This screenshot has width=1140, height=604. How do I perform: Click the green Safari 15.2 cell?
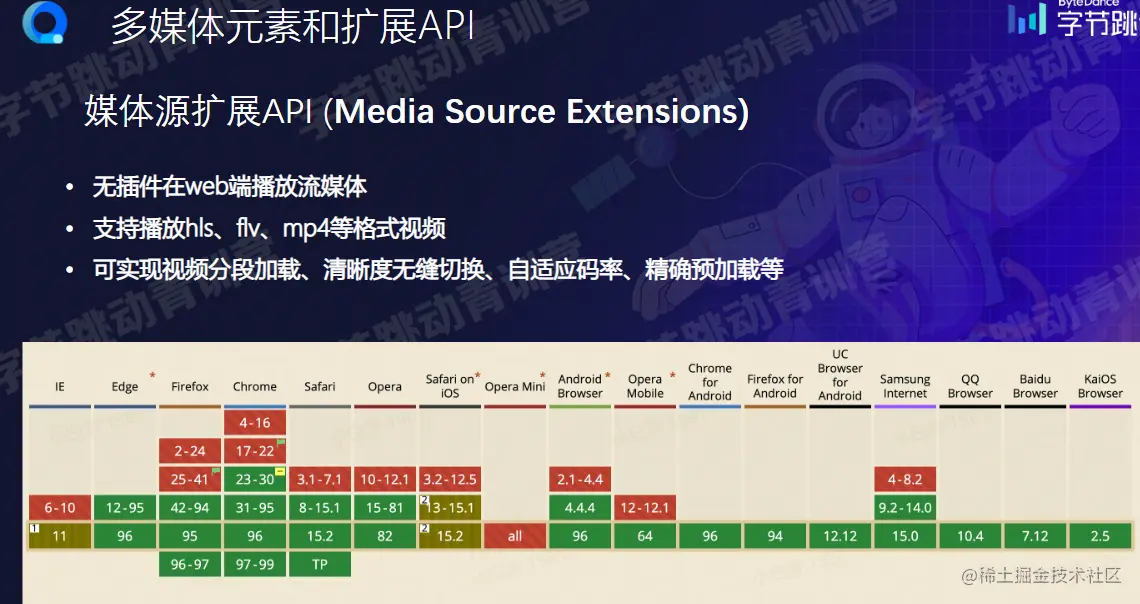pyautogui.click(x=320, y=536)
